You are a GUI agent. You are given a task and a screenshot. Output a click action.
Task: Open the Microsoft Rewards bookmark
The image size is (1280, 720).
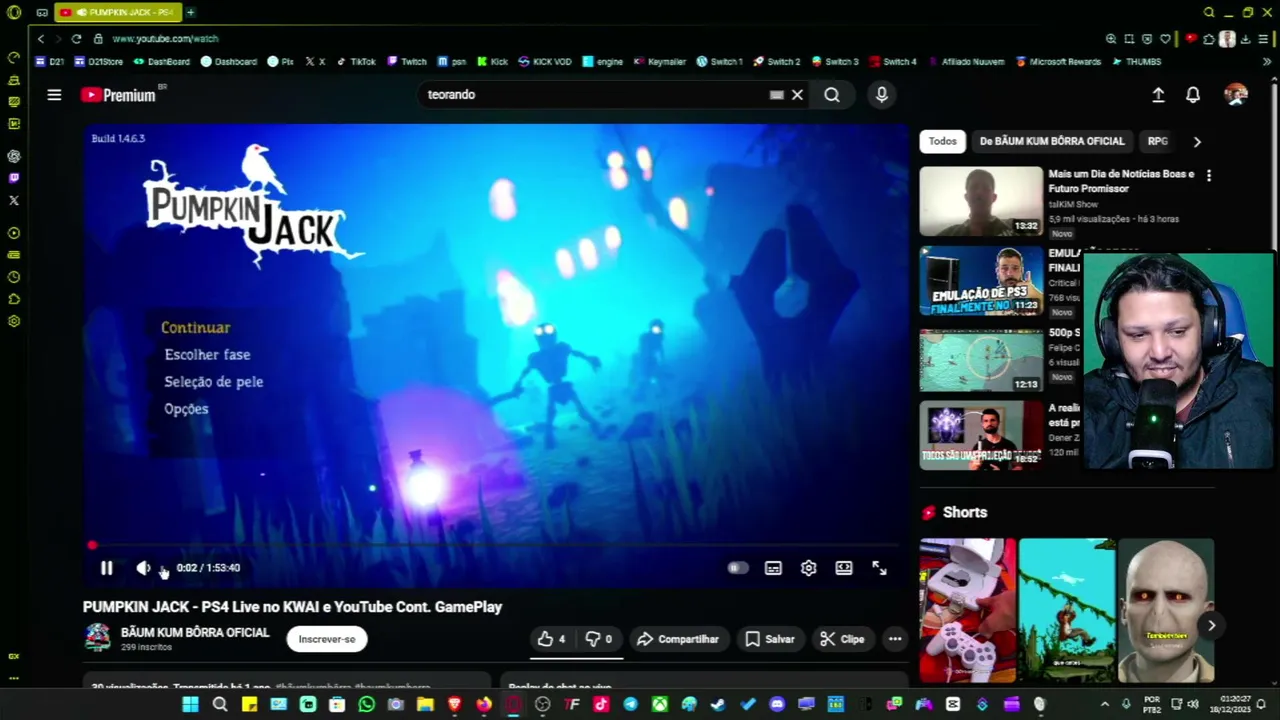(1058, 62)
